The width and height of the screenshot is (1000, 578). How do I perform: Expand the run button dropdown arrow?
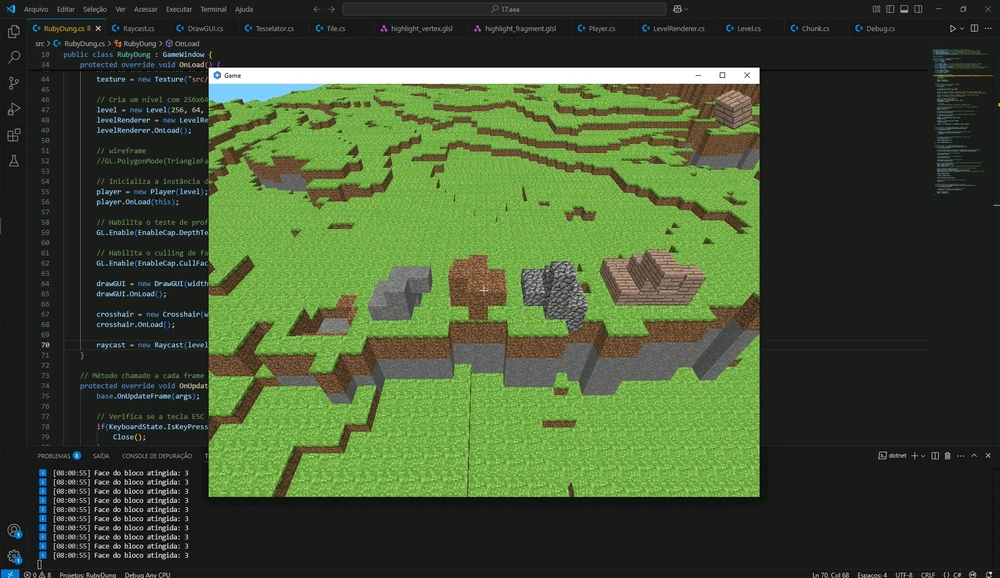coord(962,29)
